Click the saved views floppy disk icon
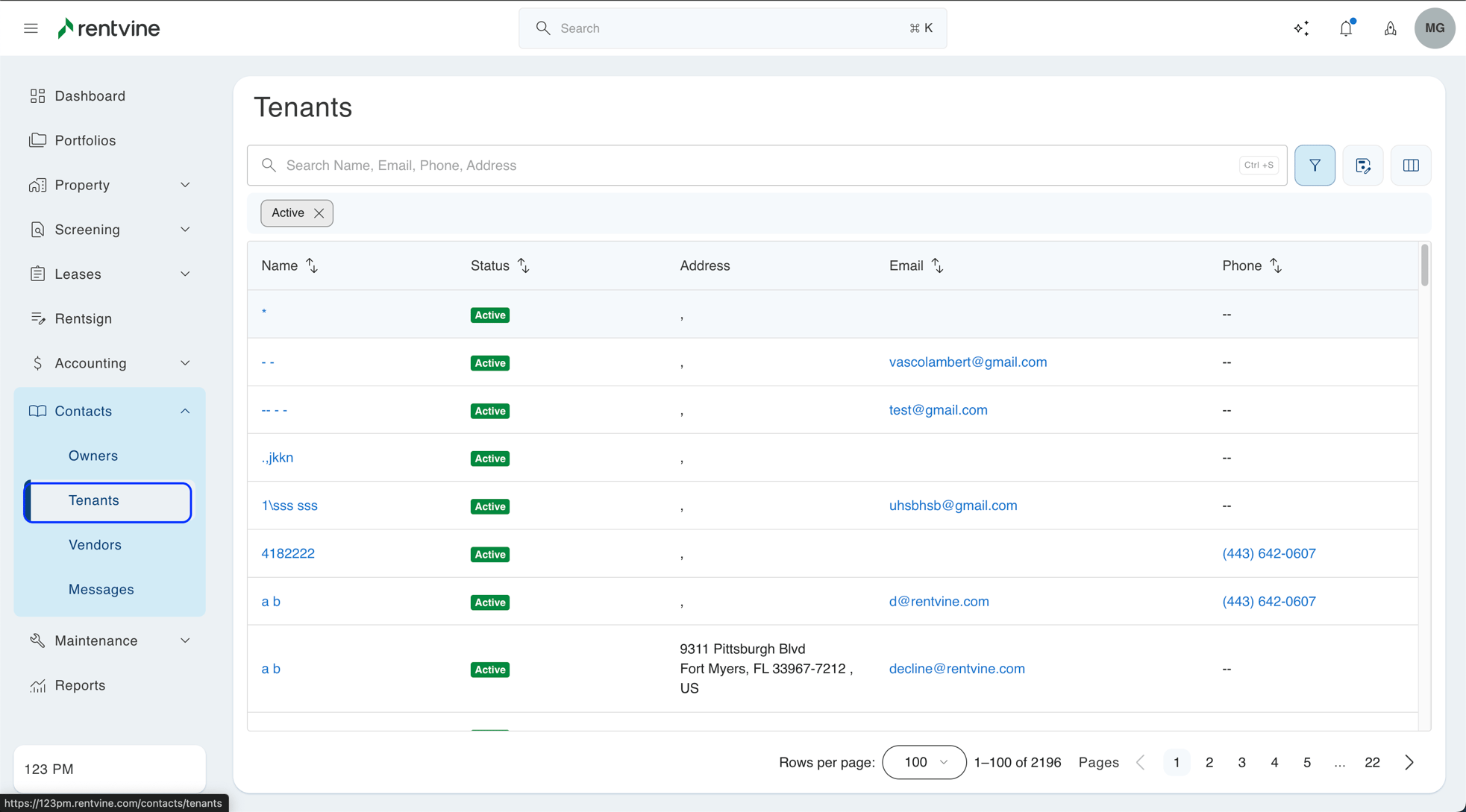 pyautogui.click(x=1363, y=165)
